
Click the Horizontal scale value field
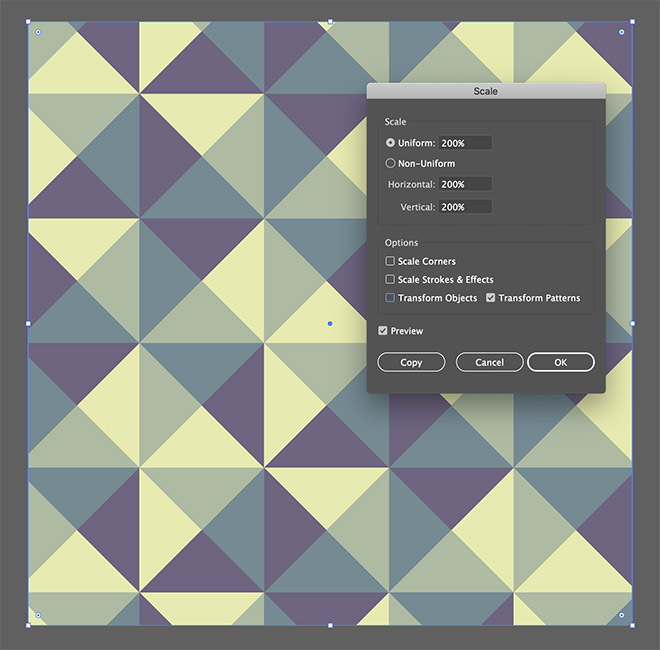pyautogui.click(x=465, y=184)
